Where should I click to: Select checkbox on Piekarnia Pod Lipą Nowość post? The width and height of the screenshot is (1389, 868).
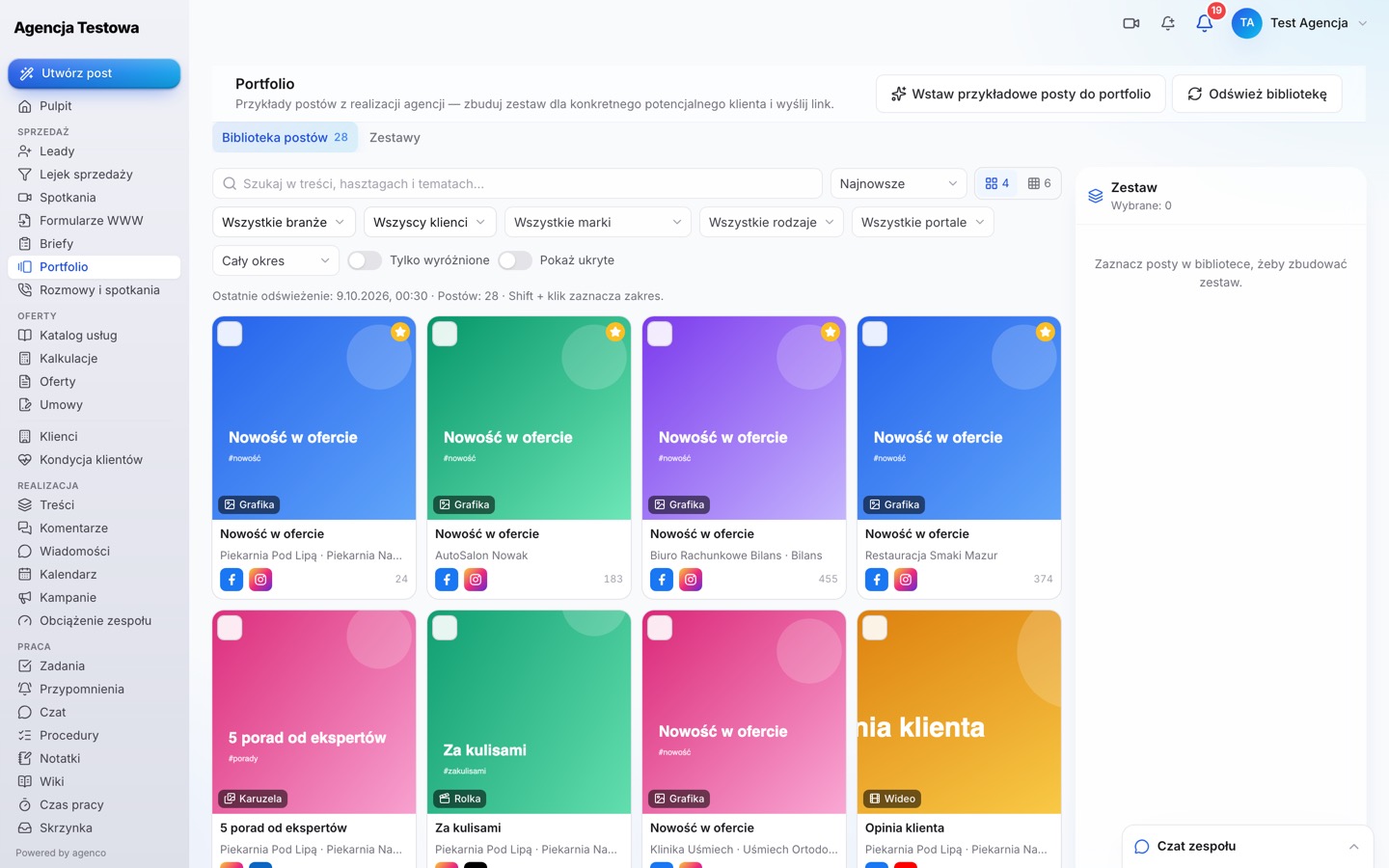230,334
